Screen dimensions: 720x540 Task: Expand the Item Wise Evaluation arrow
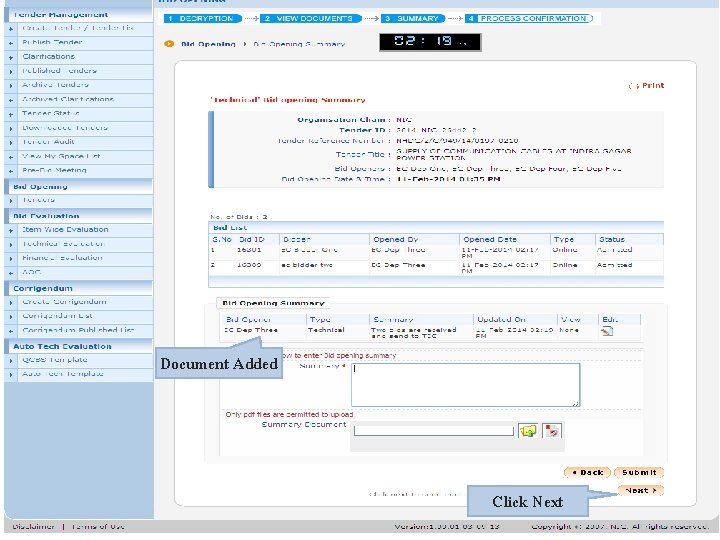11,231
